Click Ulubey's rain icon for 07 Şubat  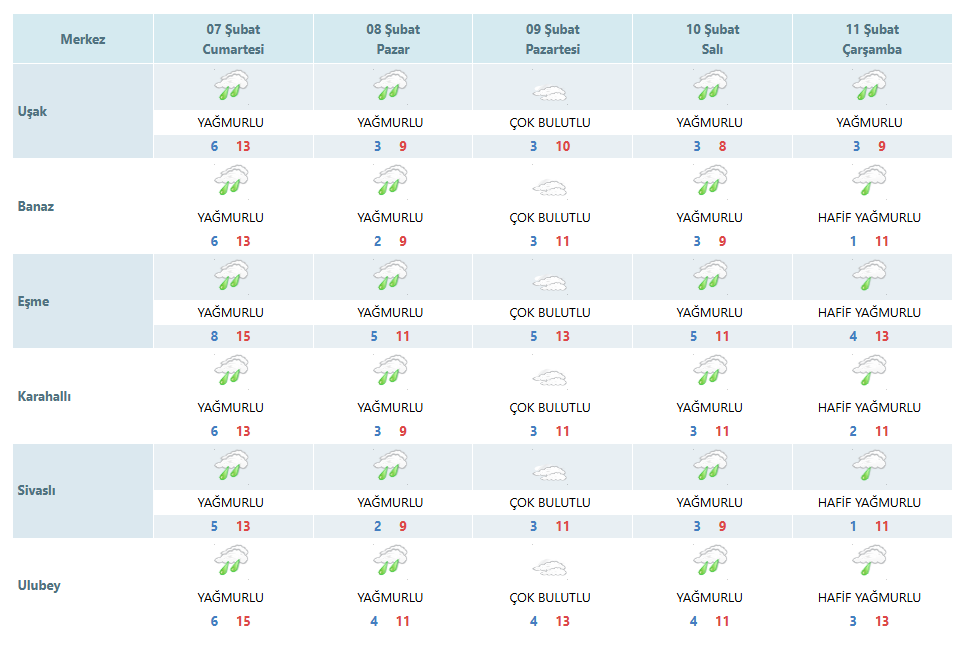pos(231,560)
